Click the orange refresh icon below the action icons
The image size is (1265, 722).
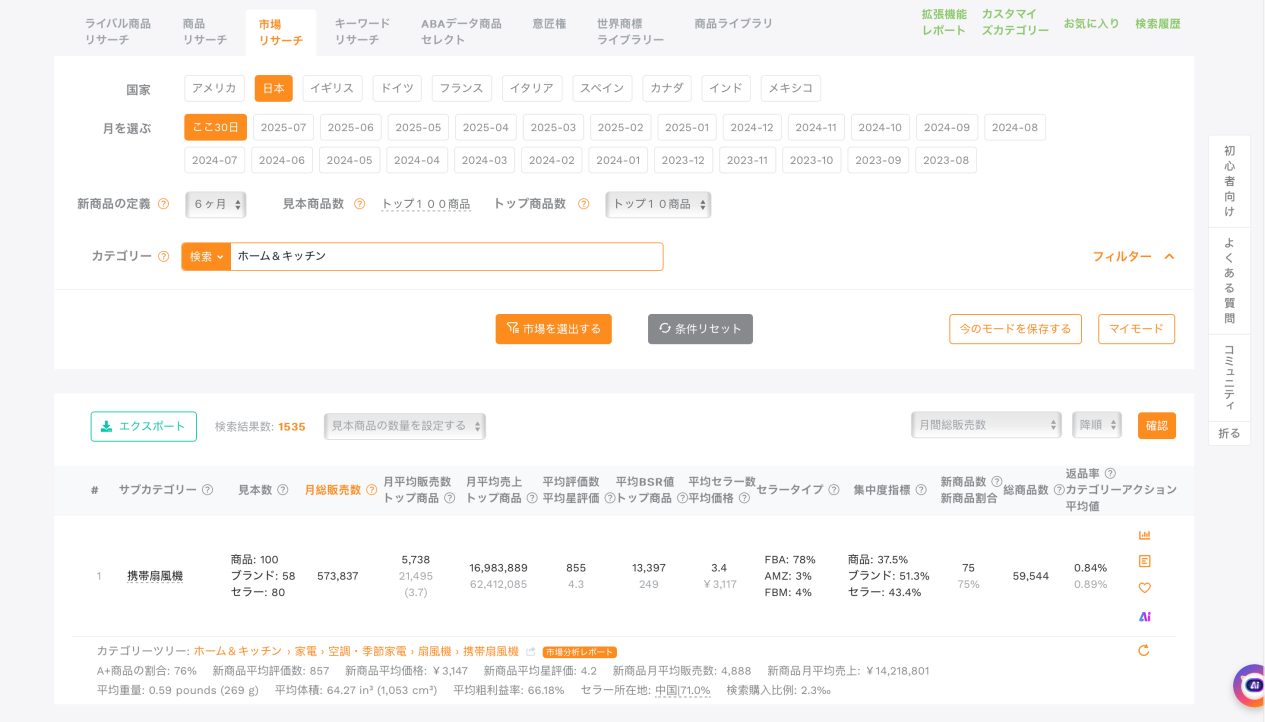[x=1143, y=650]
